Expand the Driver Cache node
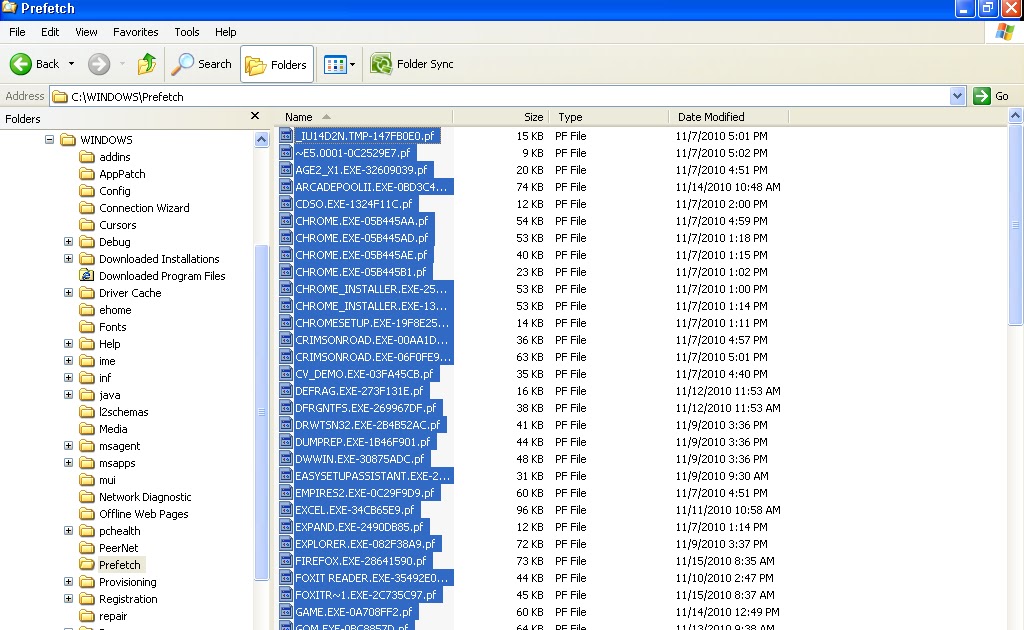Screen dimensions: 1024x630 (x=68, y=292)
